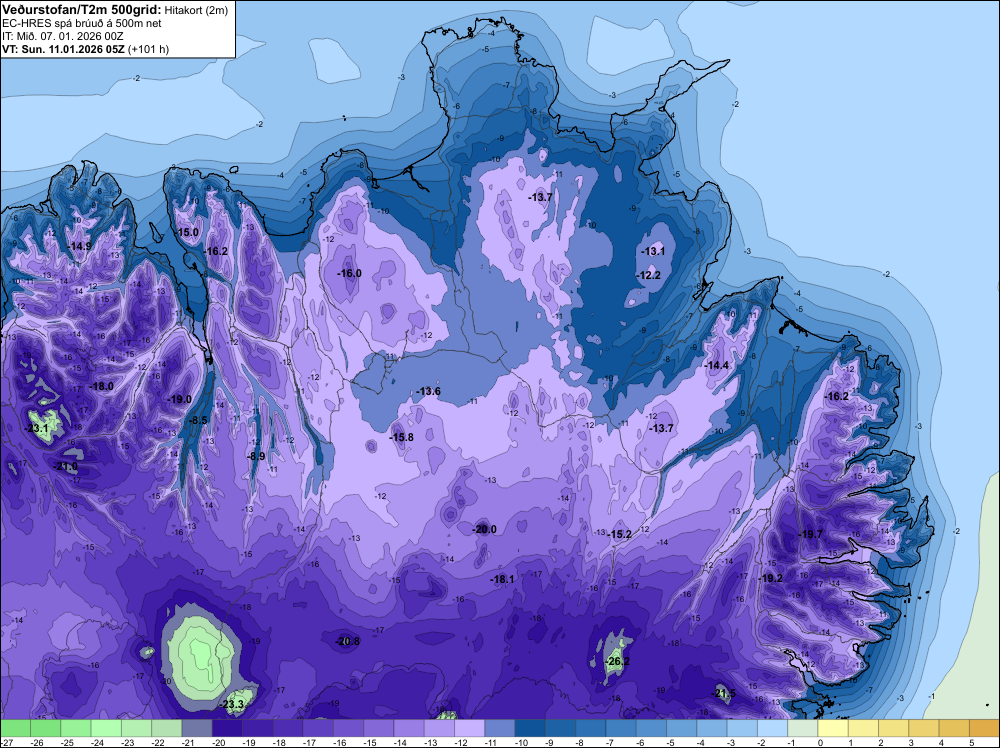Viewport: 1000px width, 748px height.
Task: Click the -23.1 temperature value
Action: click(x=37, y=429)
